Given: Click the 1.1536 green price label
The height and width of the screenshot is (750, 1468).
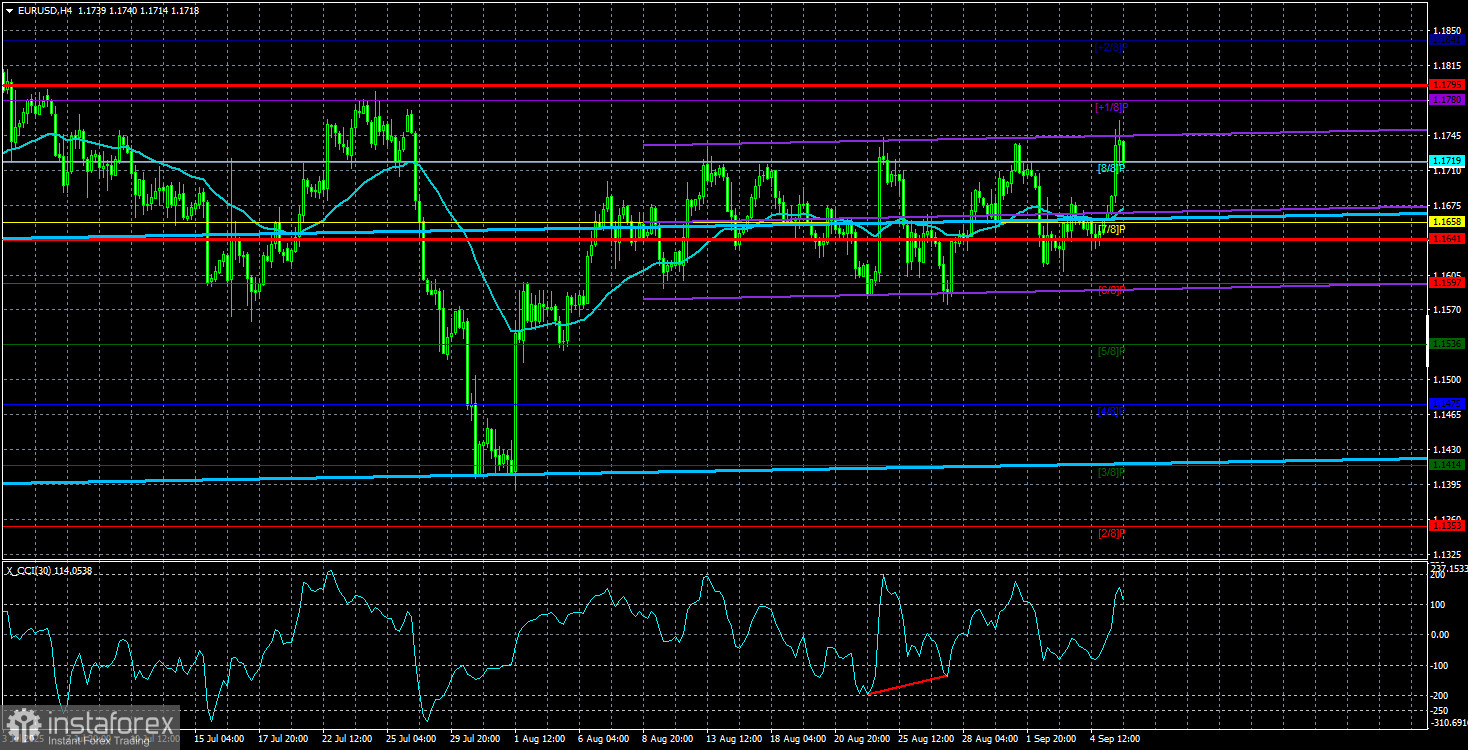Looking at the screenshot, I should [x=1447, y=344].
